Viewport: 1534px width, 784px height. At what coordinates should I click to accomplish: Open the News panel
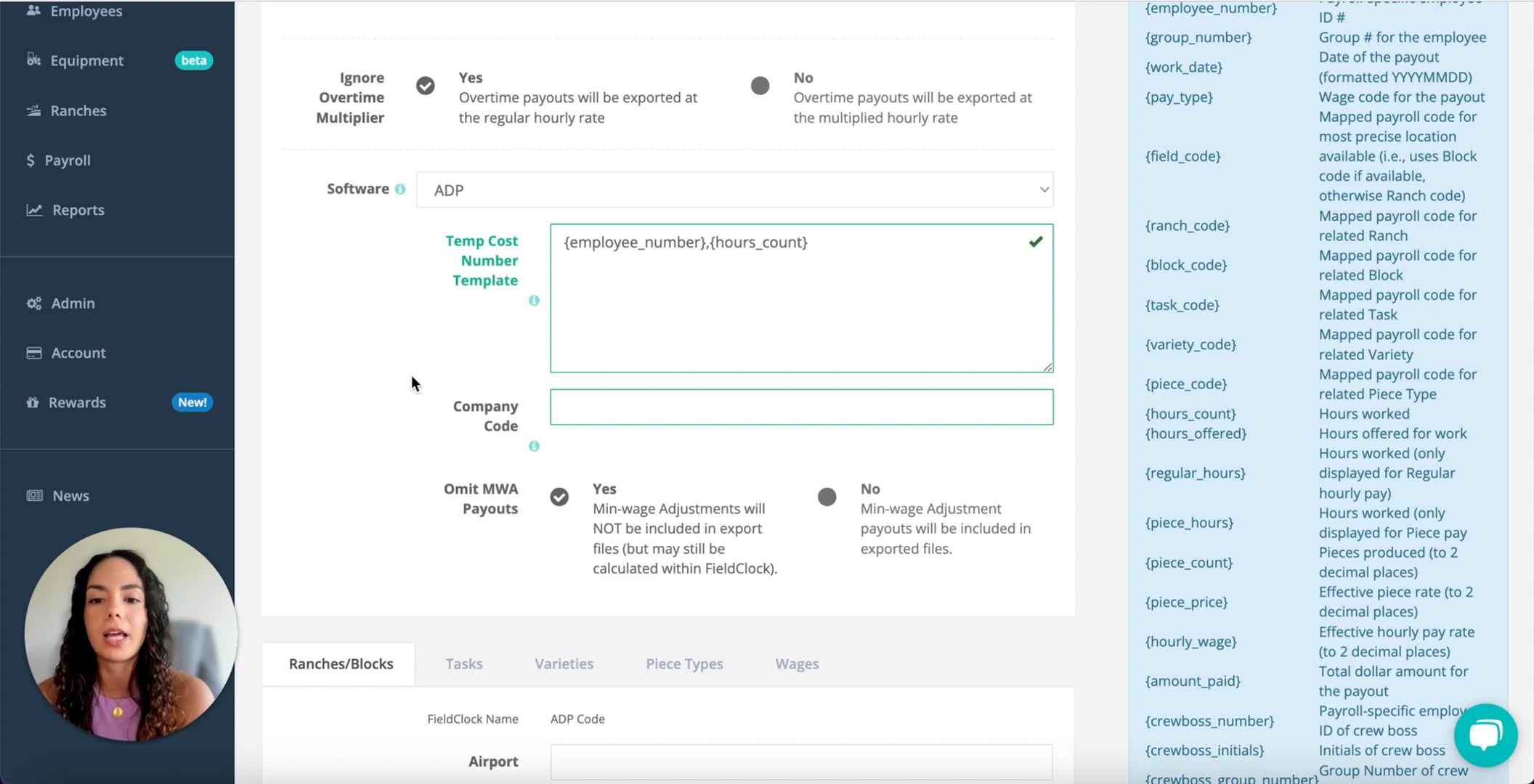[x=70, y=495]
